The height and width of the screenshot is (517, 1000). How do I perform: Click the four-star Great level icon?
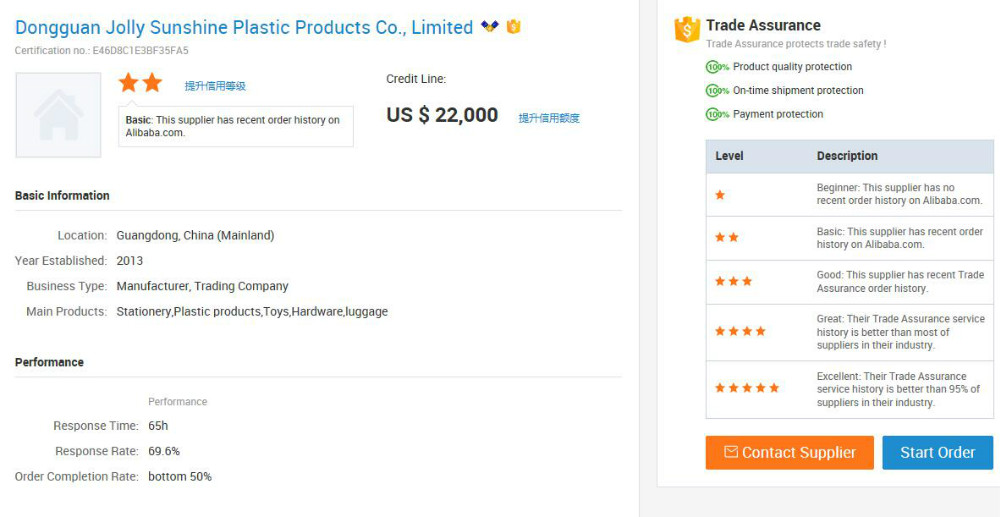point(740,331)
